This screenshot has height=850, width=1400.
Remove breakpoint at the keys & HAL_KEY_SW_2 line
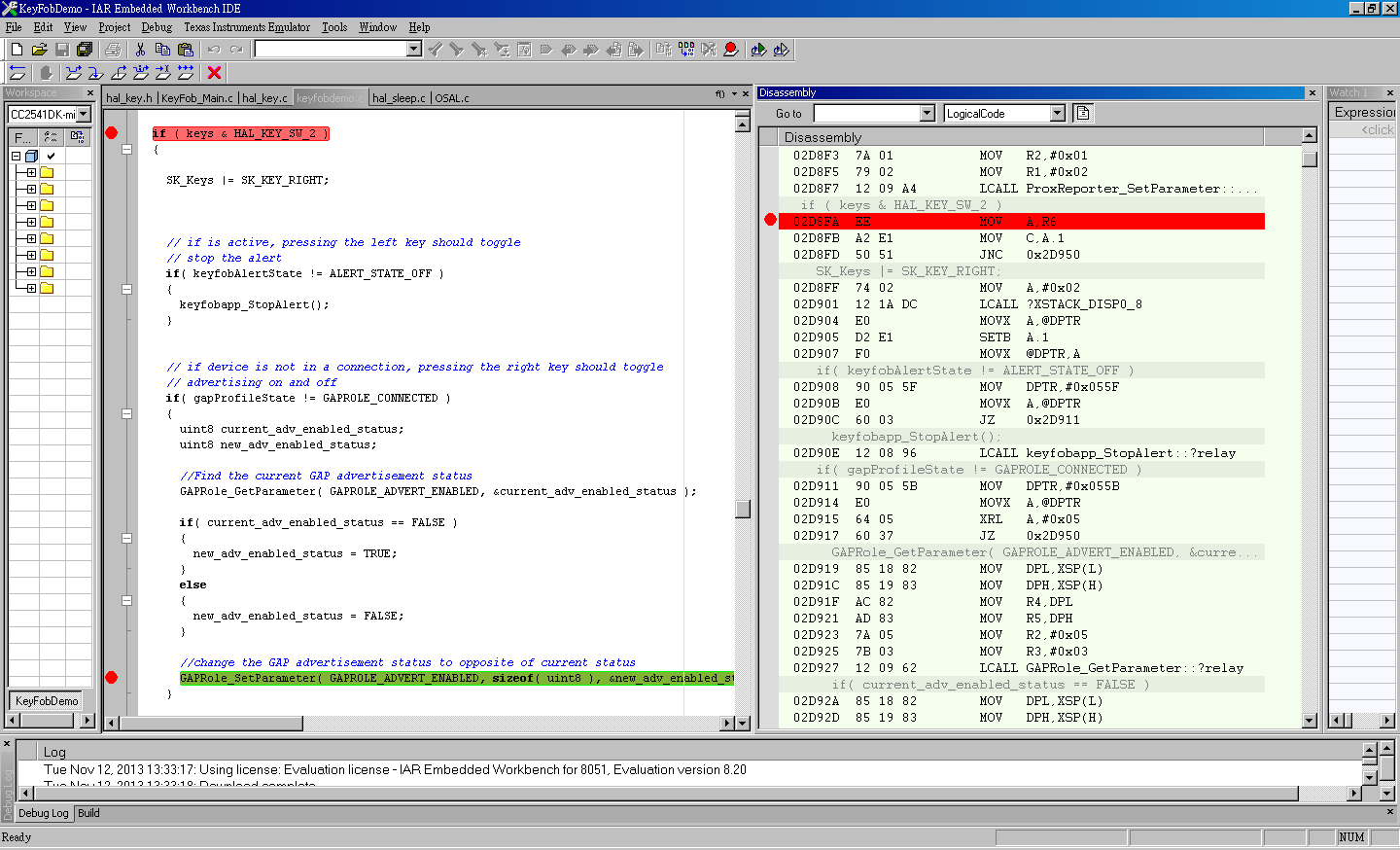pos(112,133)
